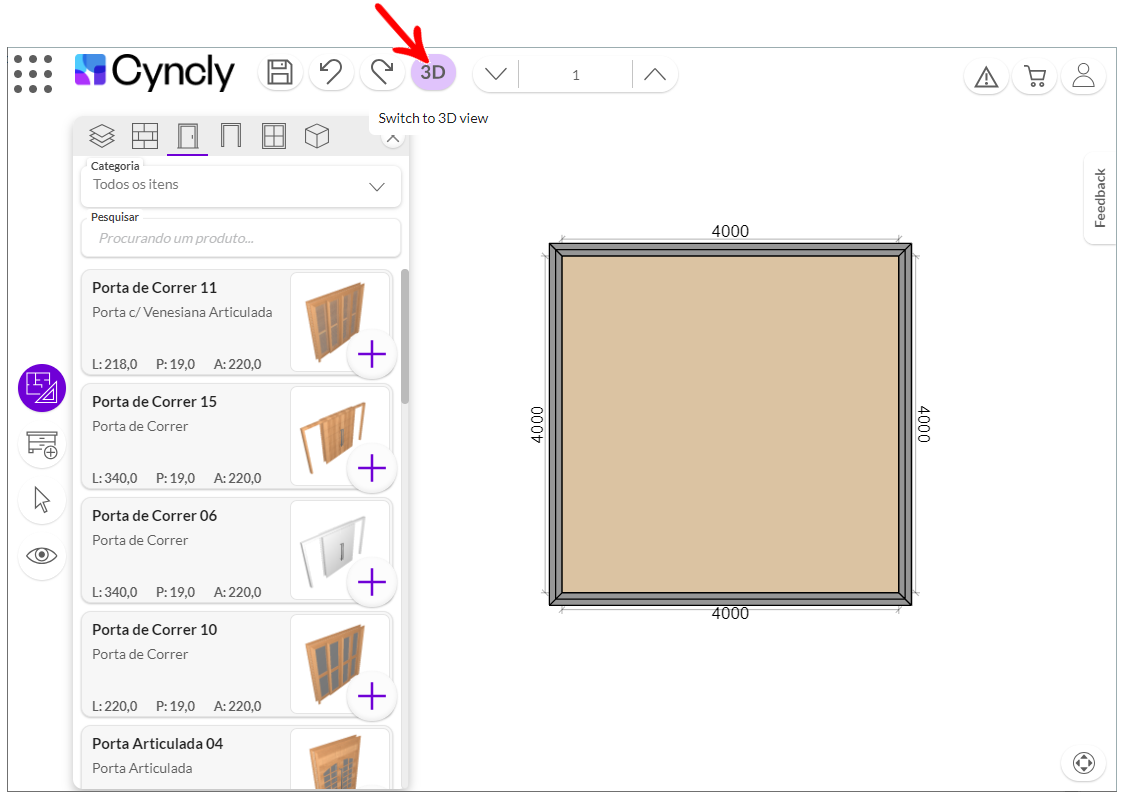
Task: Add Porta de Correr 15 with plus
Action: 372,468
